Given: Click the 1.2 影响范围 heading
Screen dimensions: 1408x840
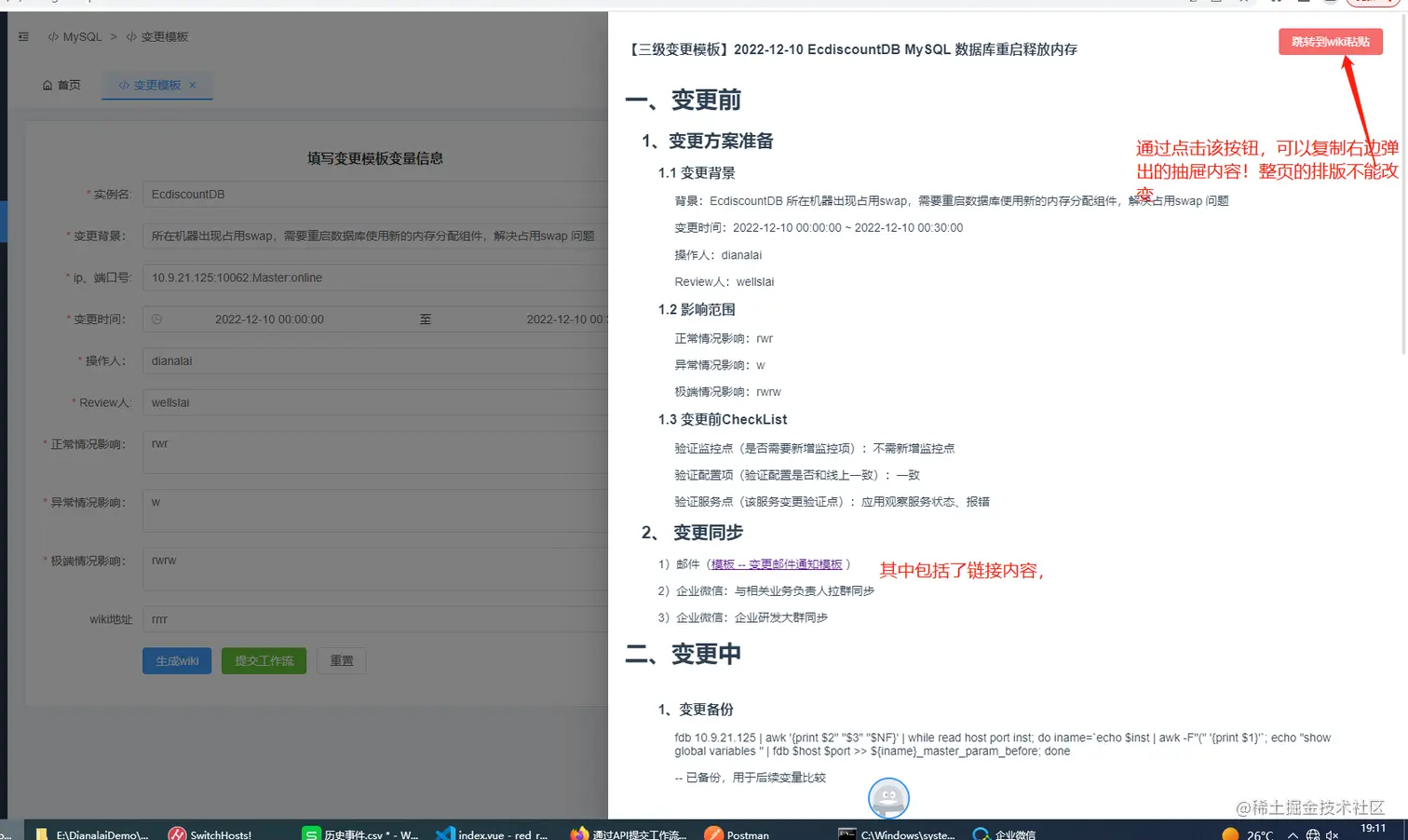Looking at the screenshot, I should click(697, 310).
